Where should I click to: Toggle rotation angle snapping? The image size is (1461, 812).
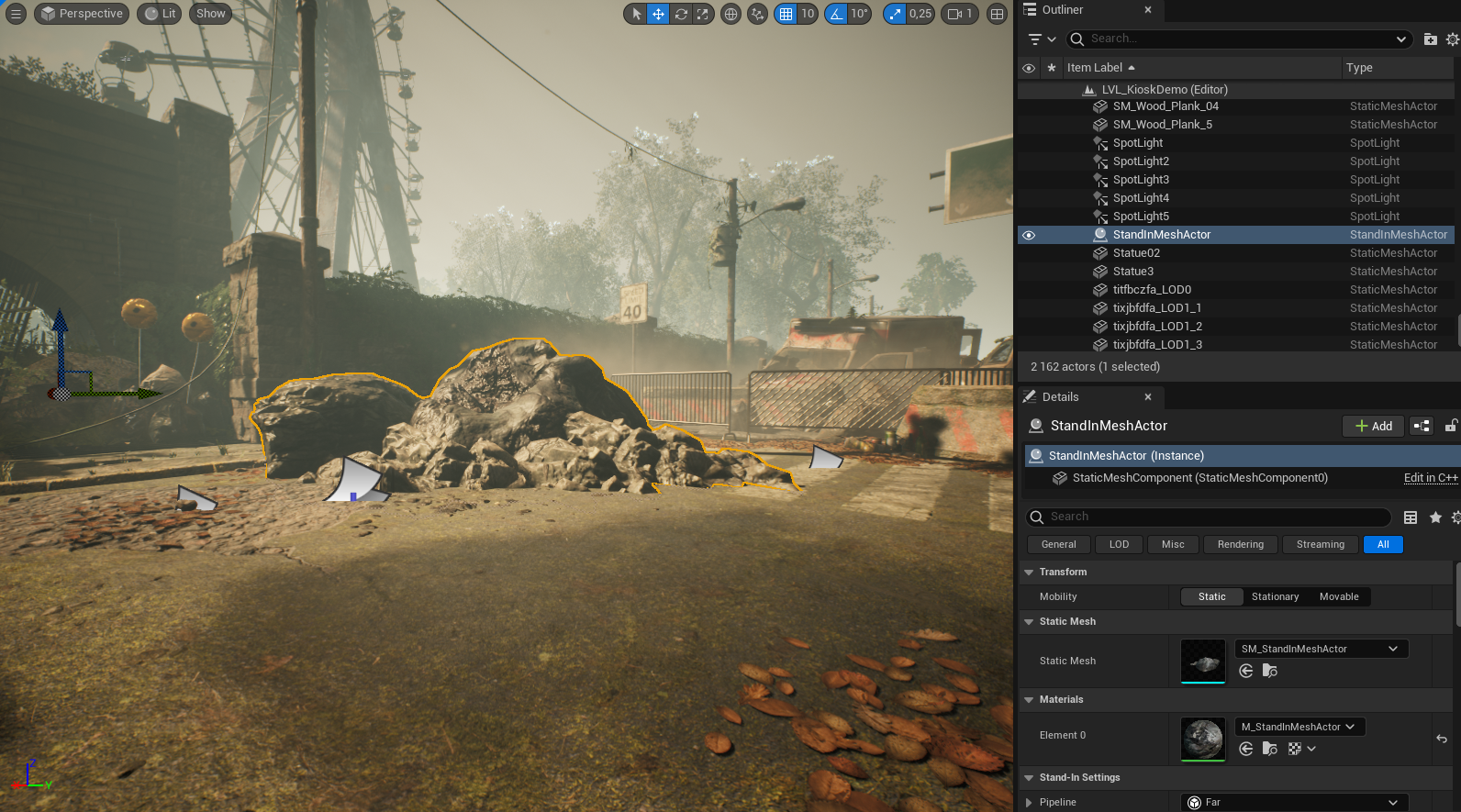click(836, 14)
